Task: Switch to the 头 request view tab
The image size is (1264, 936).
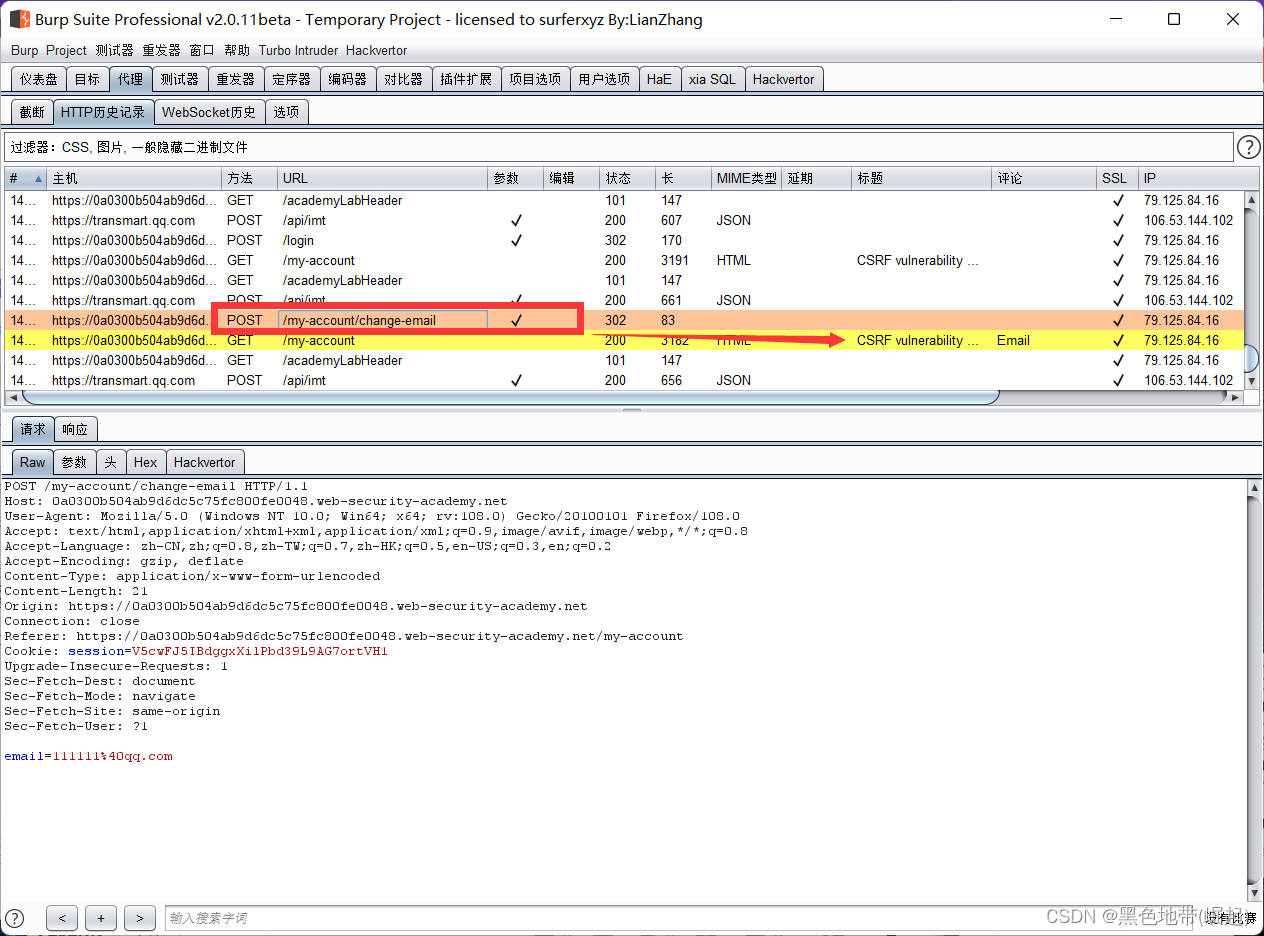Action: (x=110, y=462)
